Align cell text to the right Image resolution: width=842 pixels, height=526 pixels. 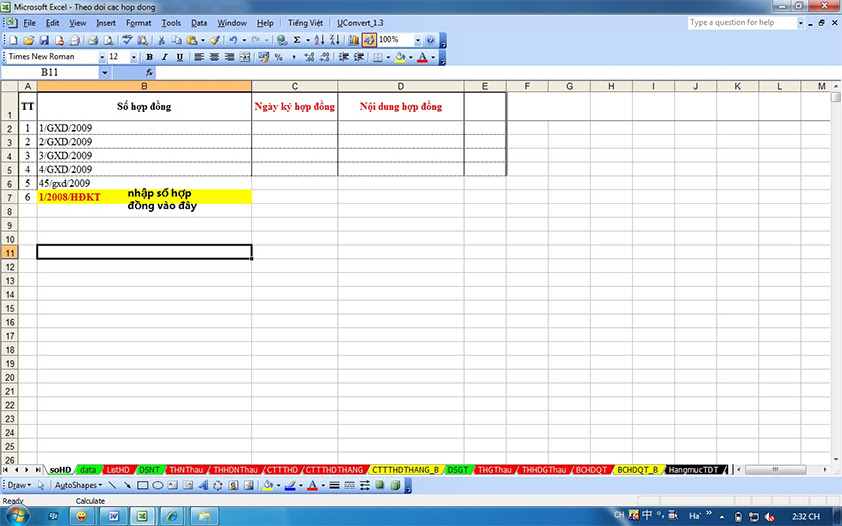(x=229, y=57)
